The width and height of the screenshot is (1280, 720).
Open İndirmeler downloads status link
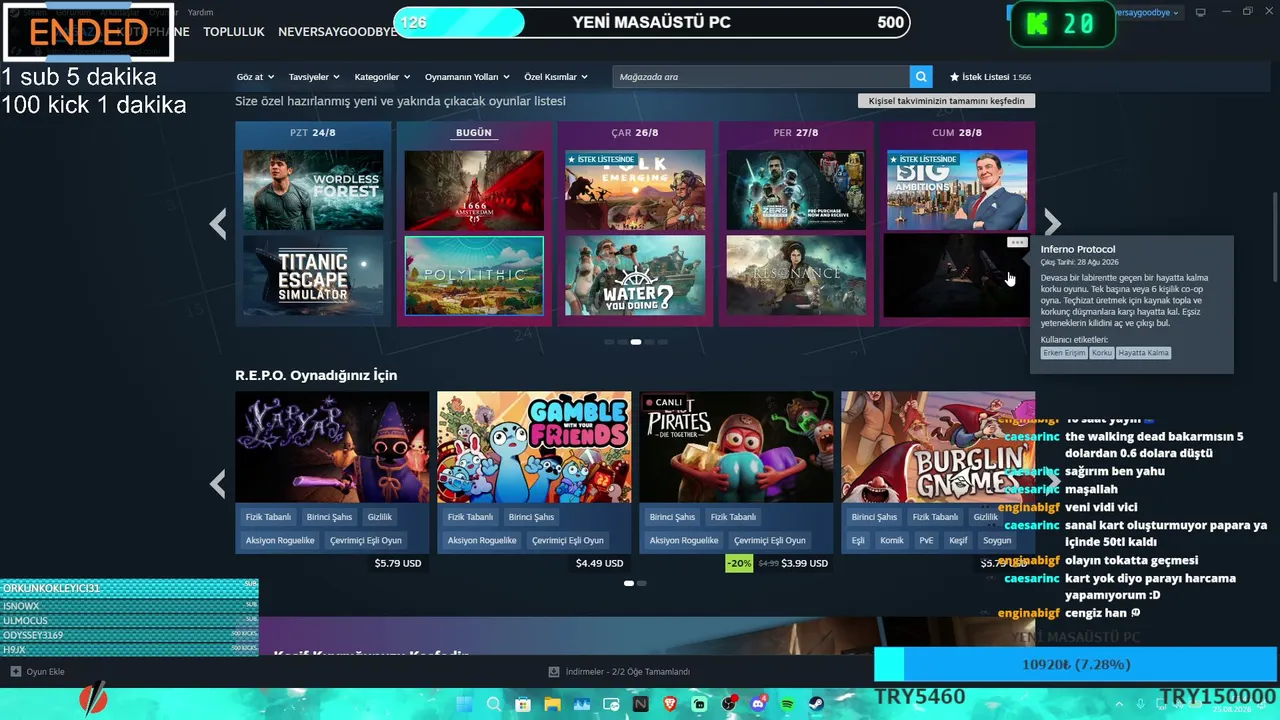click(620, 672)
